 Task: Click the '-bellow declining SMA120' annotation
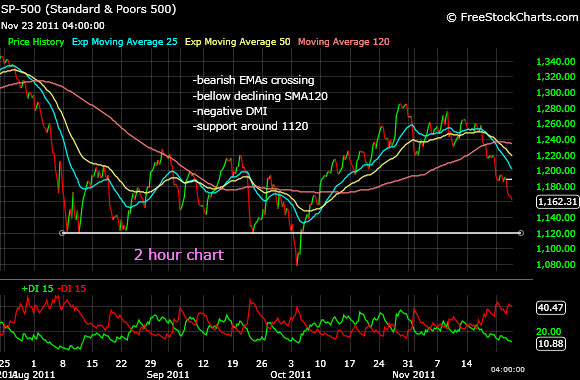(260, 96)
